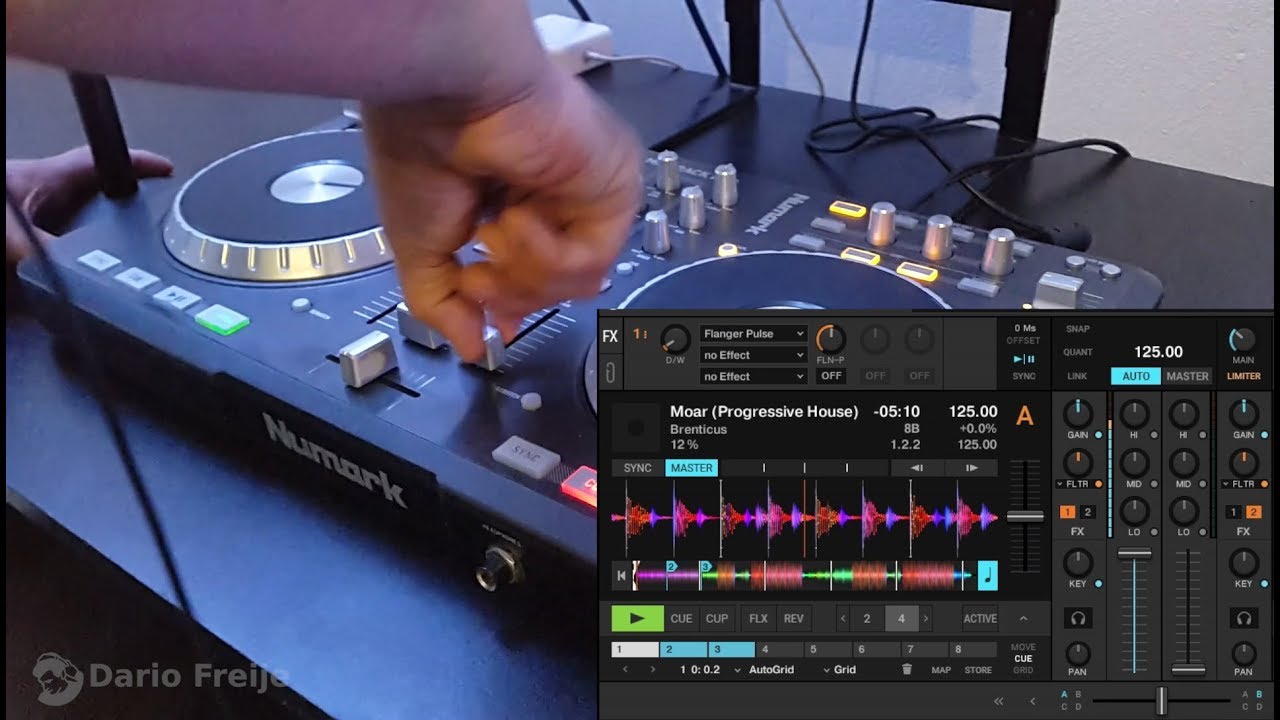Click cue marker 3 on stripe
The width and height of the screenshot is (1280, 720).
(705, 566)
